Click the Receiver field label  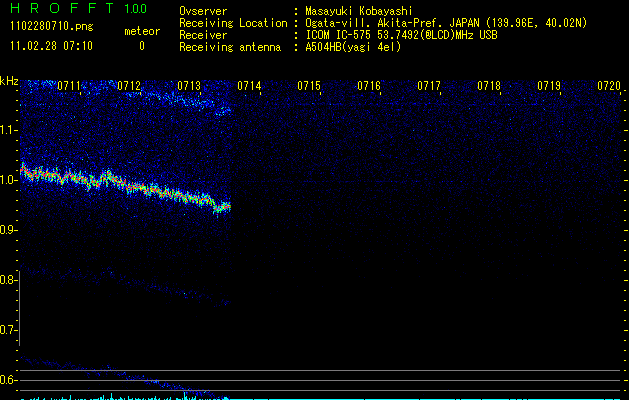(203, 35)
